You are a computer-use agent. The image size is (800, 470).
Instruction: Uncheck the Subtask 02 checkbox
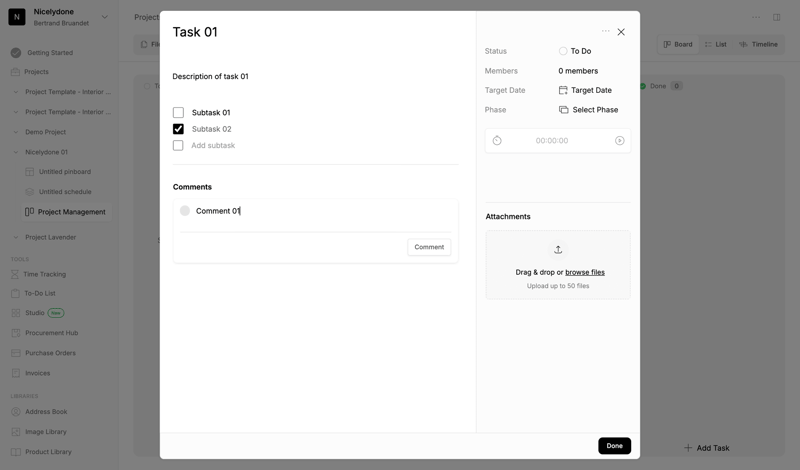178,129
